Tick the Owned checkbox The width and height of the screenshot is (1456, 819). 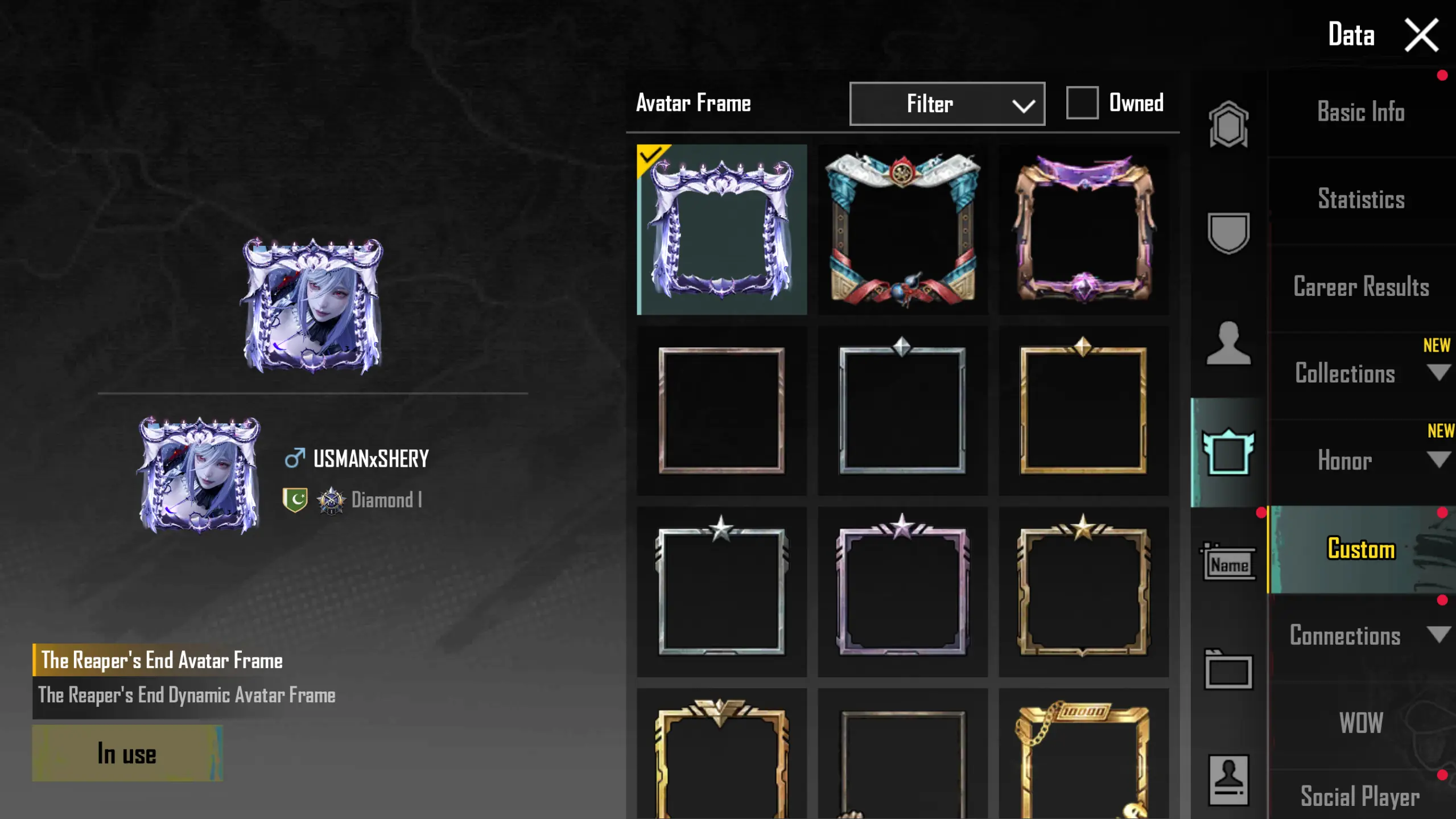click(1082, 103)
